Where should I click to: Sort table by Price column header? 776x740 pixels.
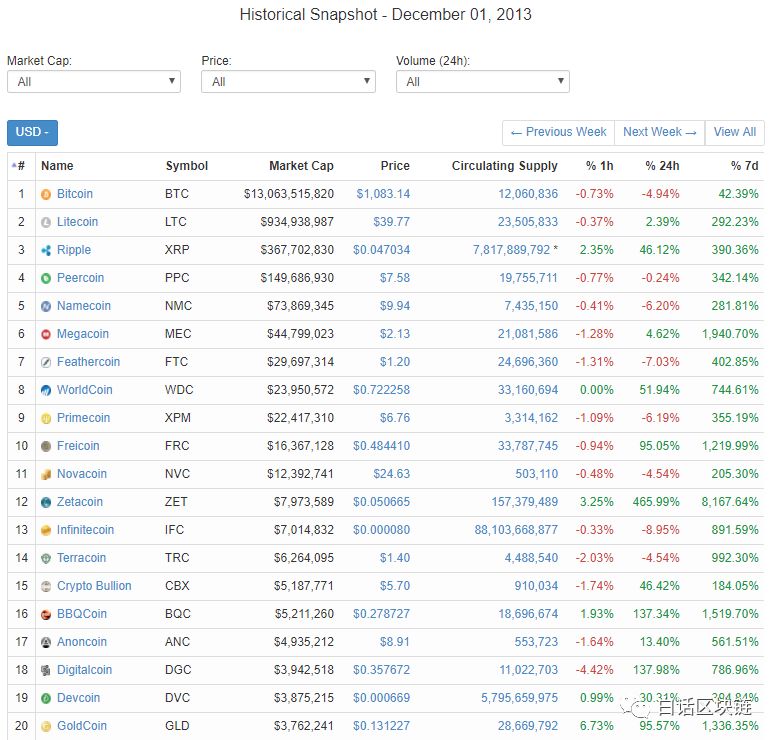click(x=395, y=166)
